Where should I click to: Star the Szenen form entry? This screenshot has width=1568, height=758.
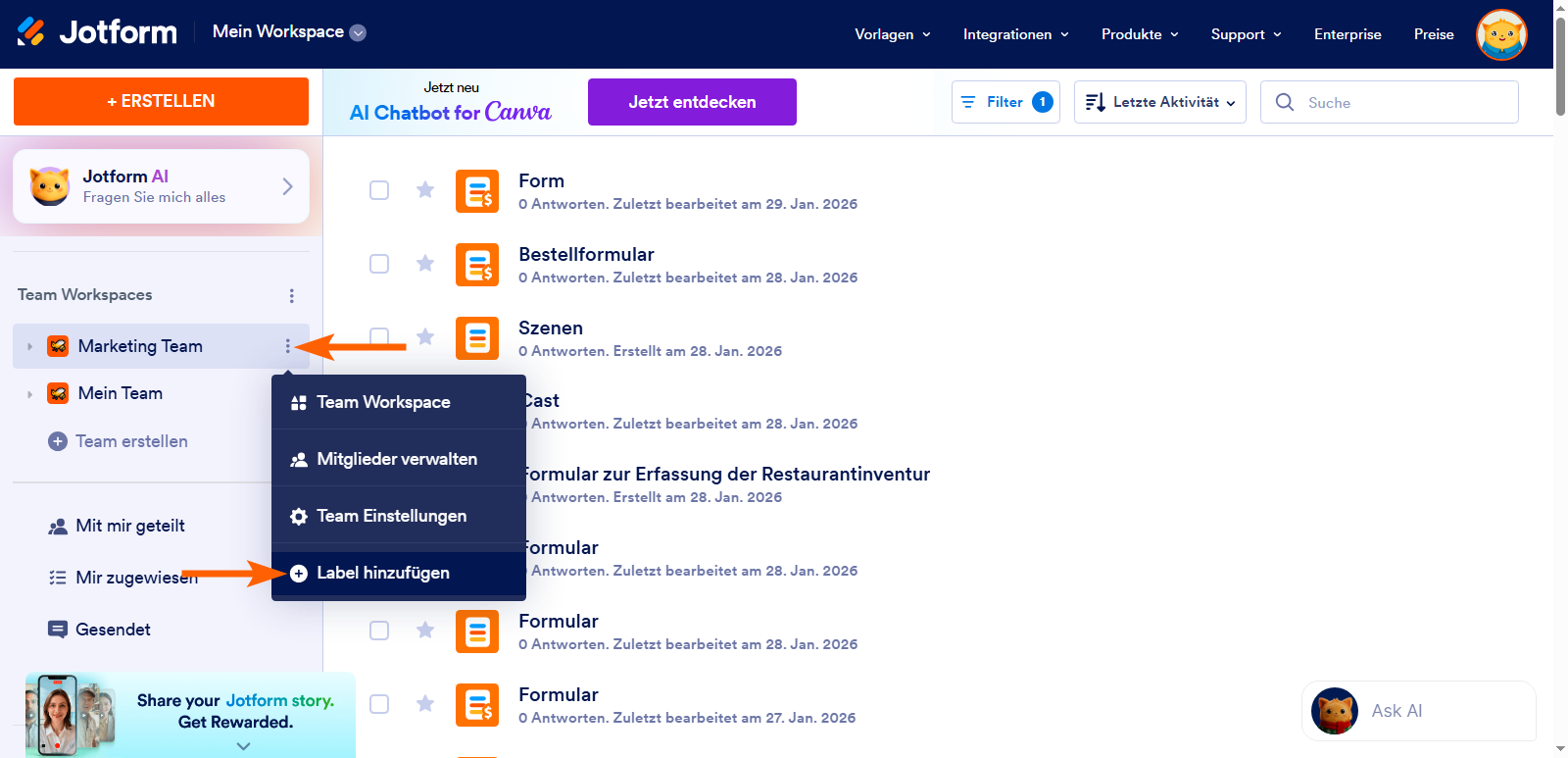(x=425, y=336)
